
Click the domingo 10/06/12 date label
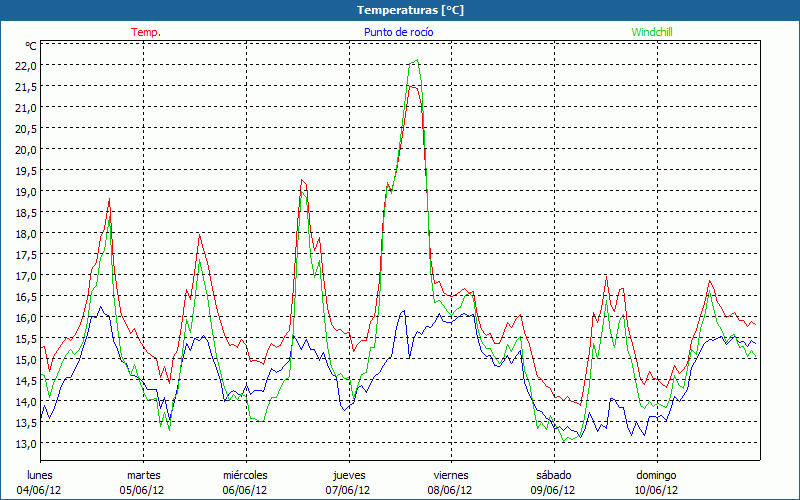pyautogui.click(x=656, y=482)
